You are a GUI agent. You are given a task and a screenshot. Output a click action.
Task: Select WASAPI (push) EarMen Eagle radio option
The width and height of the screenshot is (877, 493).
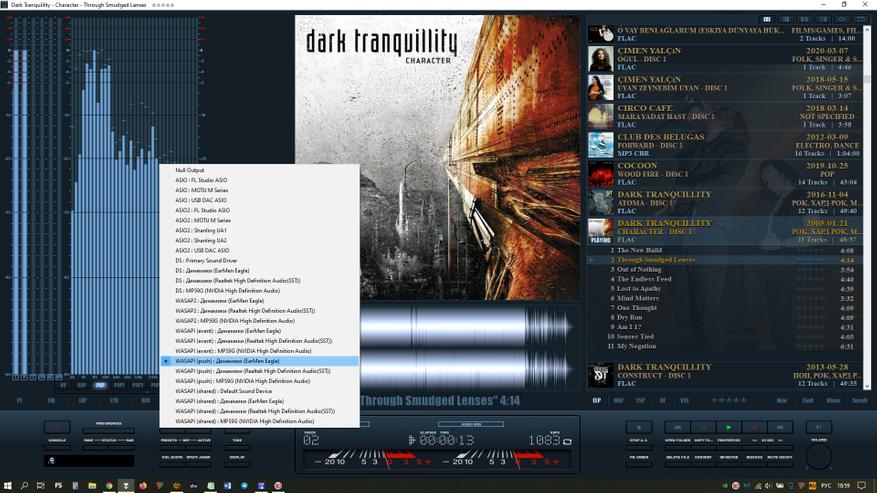click(x=259, y=361)
